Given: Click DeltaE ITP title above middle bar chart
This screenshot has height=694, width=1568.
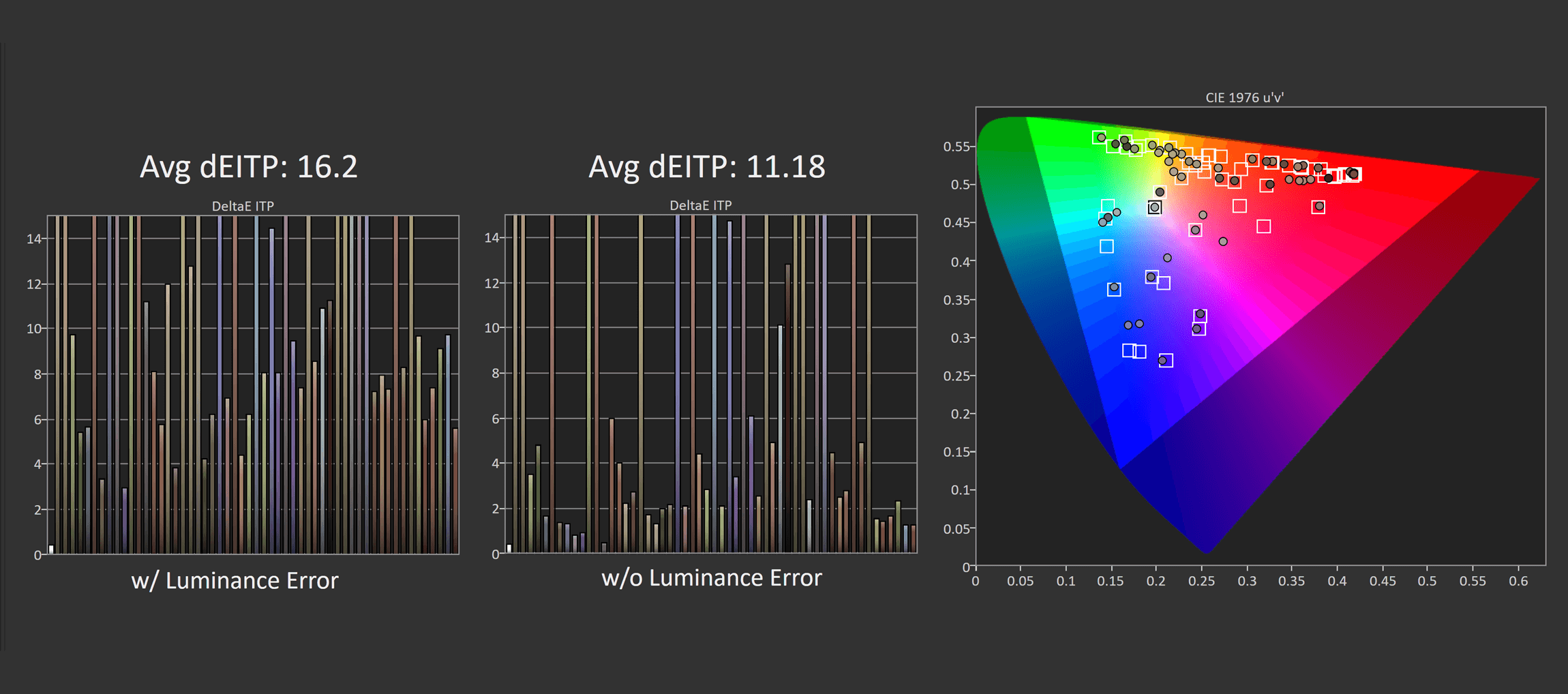Looking at the screenshot, I should 700,205.
